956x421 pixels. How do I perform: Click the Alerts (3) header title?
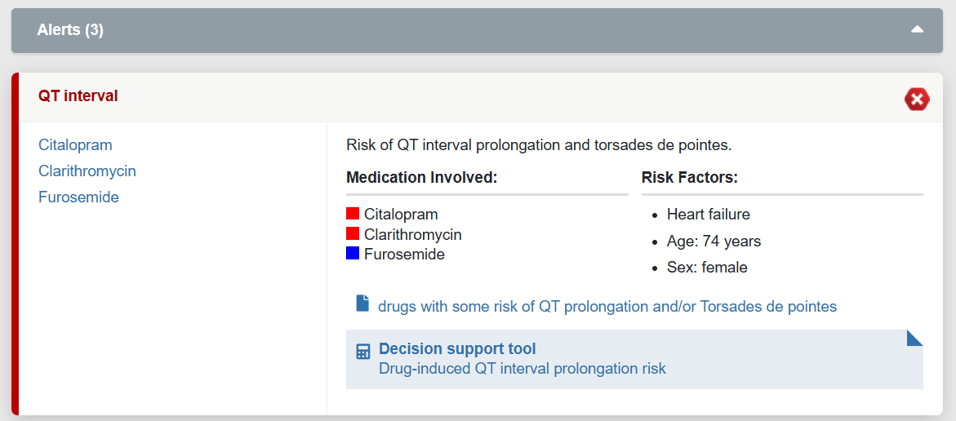70,30
